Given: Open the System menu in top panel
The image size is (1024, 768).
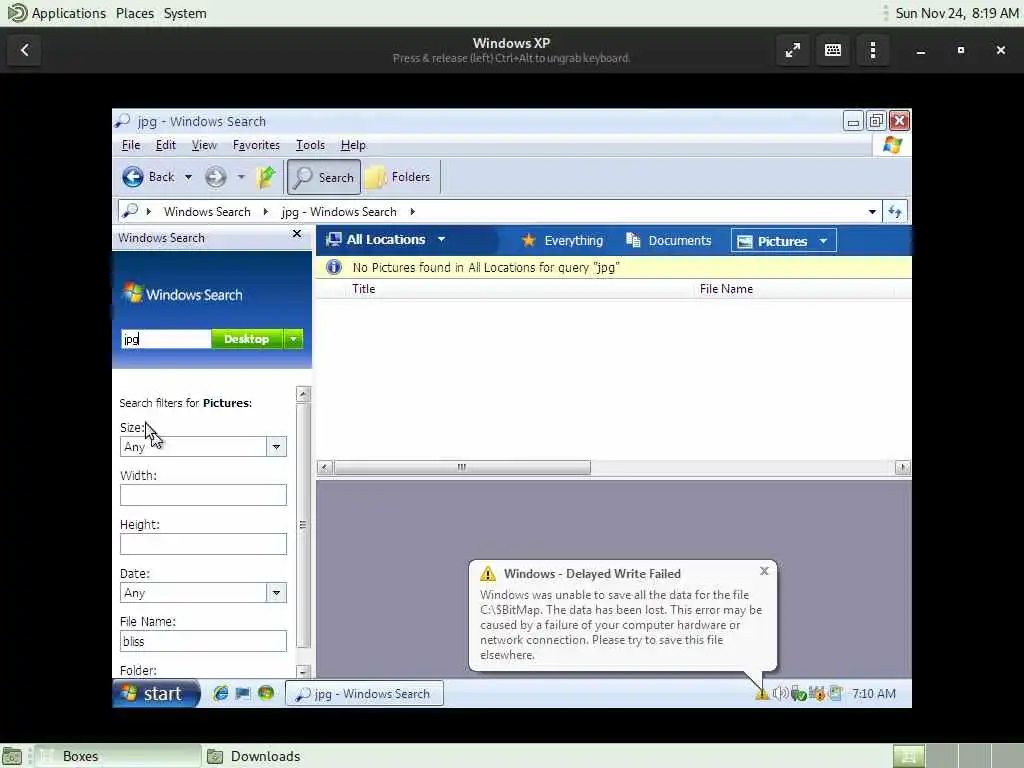Looking at the screenshot, I should pyautogui.click(x=185, y=13).
